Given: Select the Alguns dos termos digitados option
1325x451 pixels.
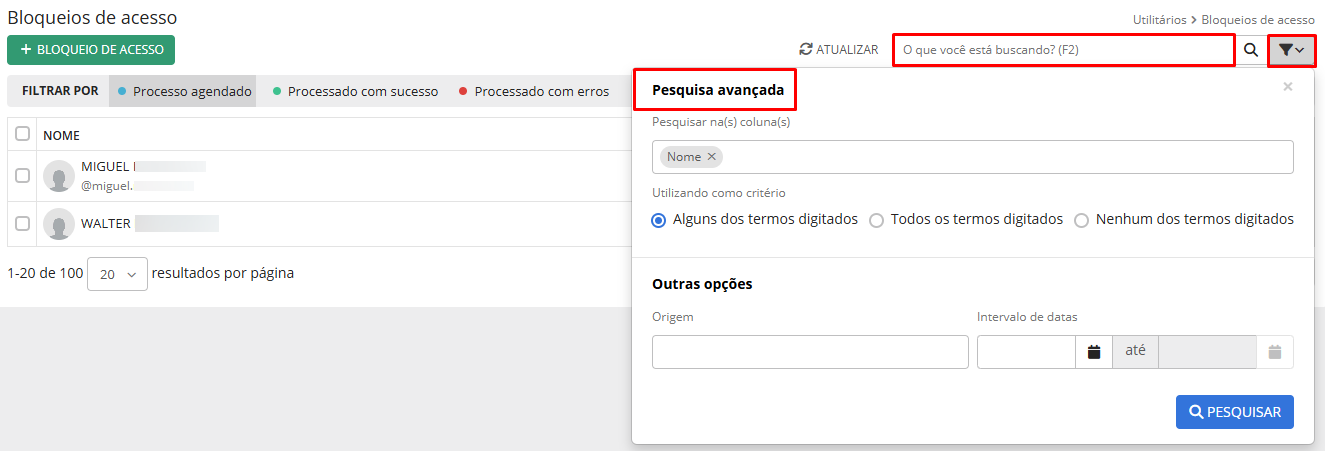Looking at the screenshot, I should point(659,220).
